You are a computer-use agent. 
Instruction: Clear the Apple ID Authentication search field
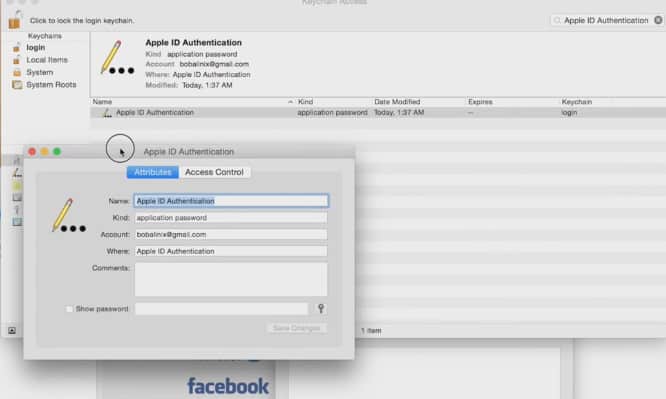click(x=658, y=20)
